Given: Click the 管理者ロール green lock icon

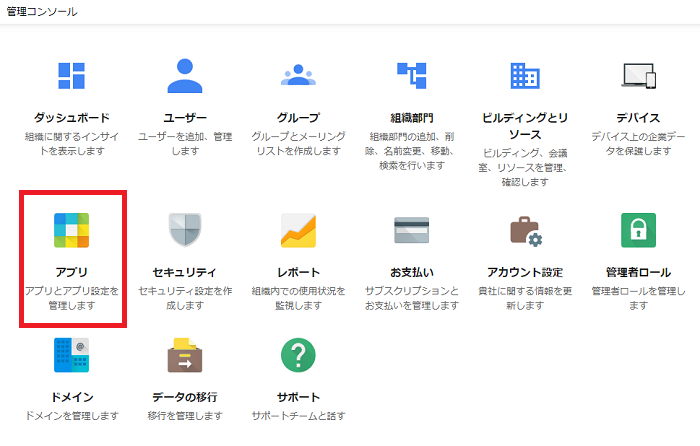Looking at the screenshot, I should click(638, 230).
